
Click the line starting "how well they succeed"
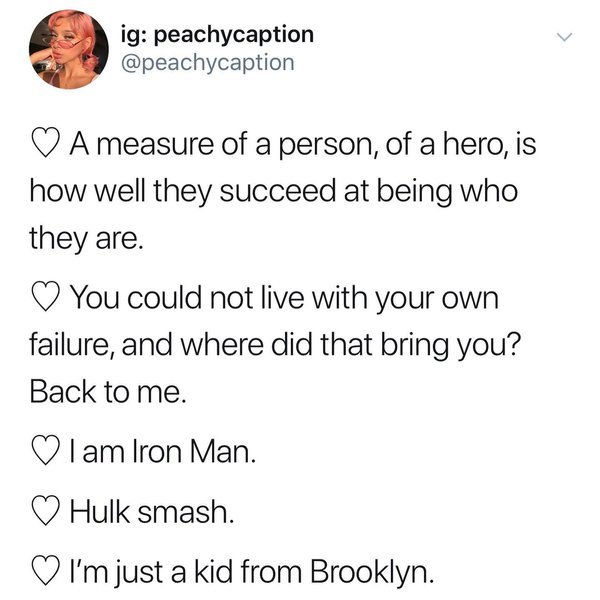pos(273,194)
